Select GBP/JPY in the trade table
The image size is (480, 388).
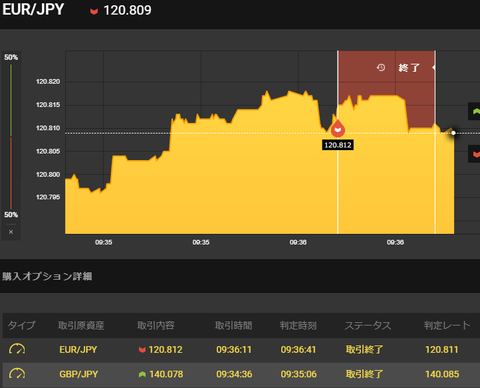tap(79, 374)
